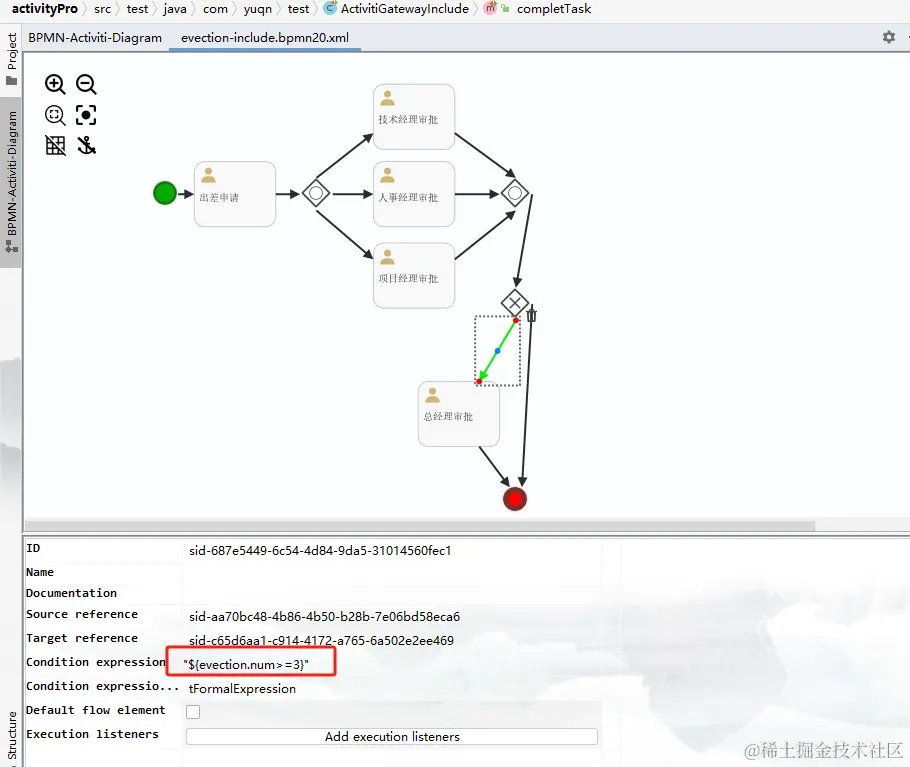The image size is (910, 767).
Task: Click the blue midpoint of the green sequence flow
Action: pyautogui.click(x=497, y=351)
